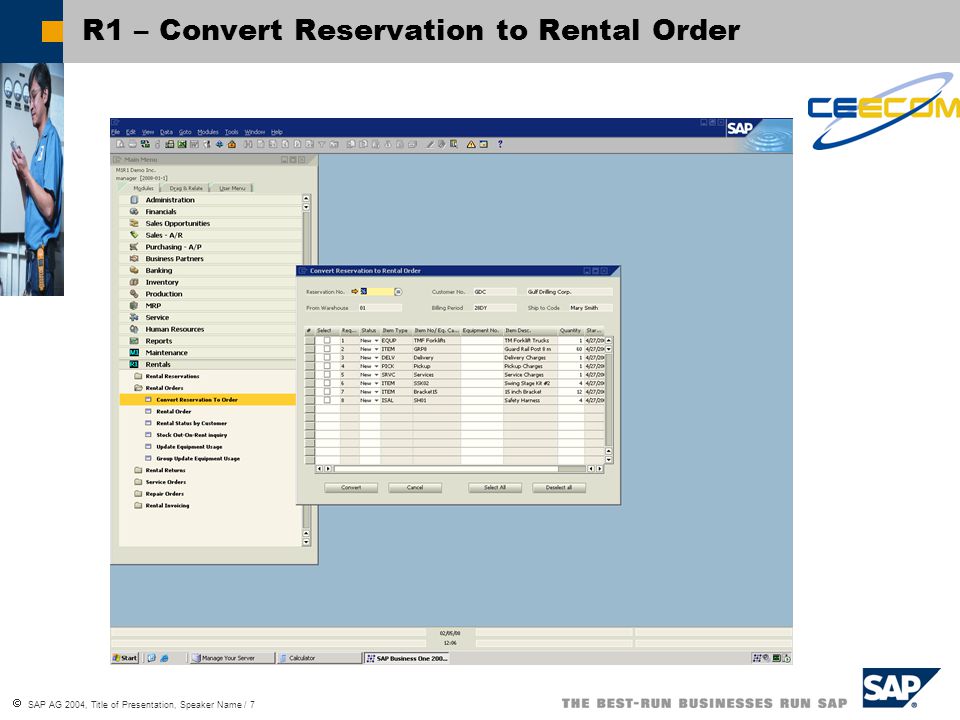The image size is (960, 720).
Task: Tick Select checkbox for Delivery Charges row
Action: coord(327,358)
